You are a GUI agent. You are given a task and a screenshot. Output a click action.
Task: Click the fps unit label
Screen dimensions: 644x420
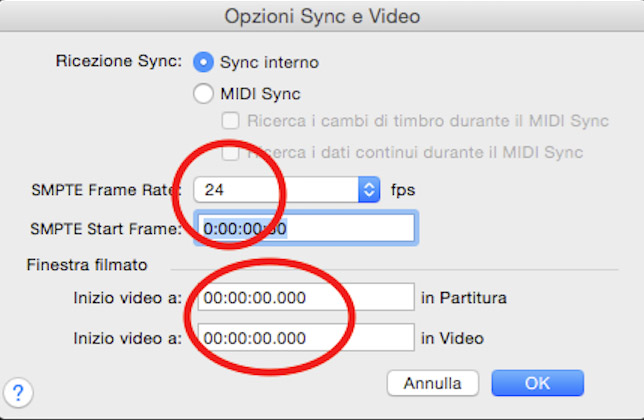pos(403,189)
